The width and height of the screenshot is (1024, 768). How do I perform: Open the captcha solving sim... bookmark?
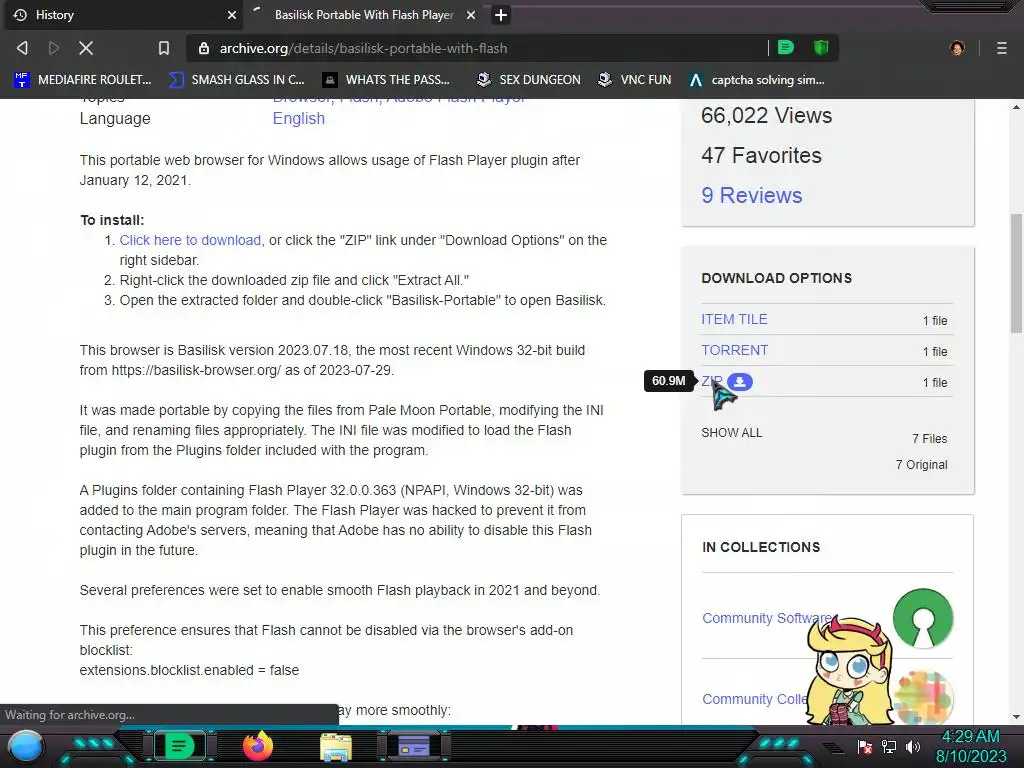(757, 80)
